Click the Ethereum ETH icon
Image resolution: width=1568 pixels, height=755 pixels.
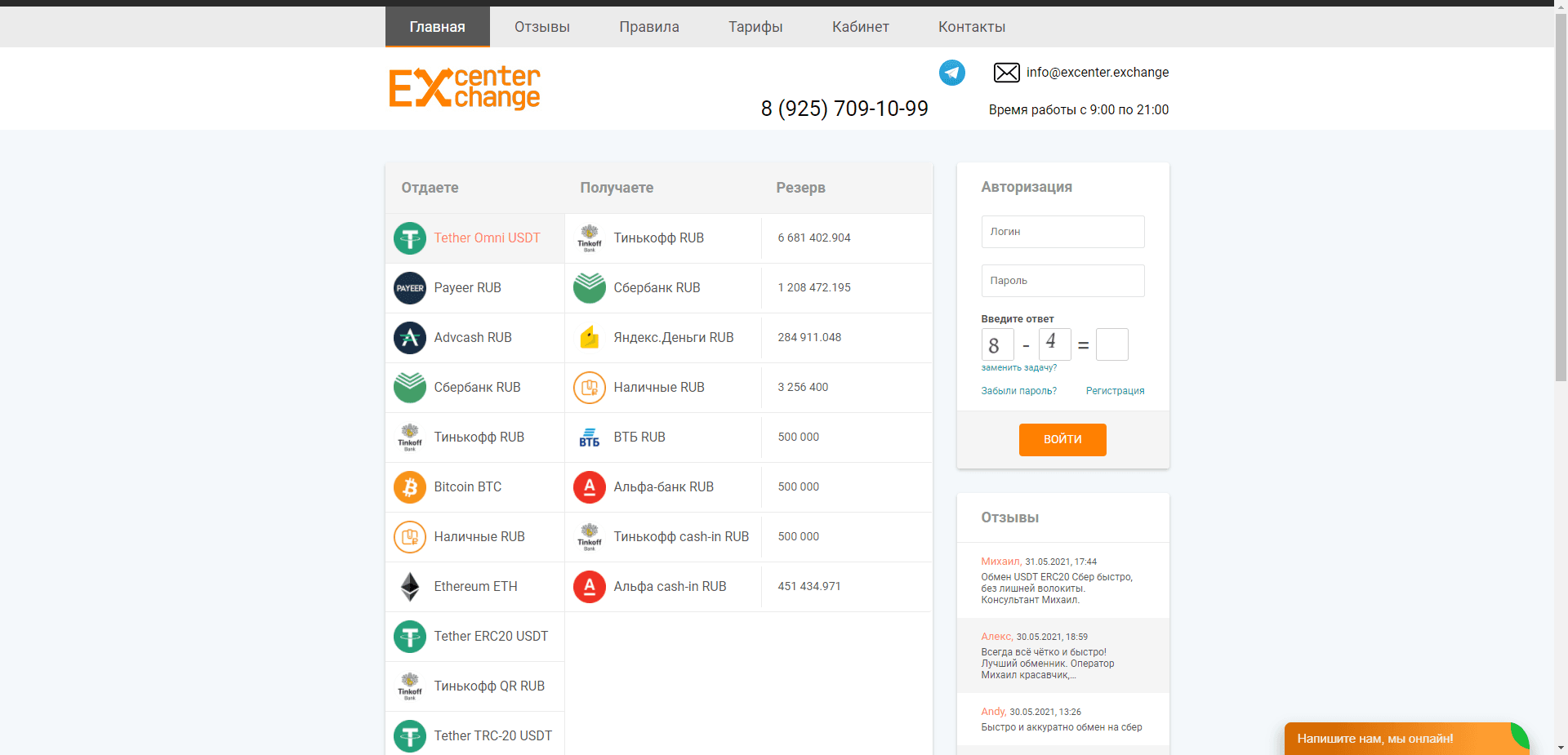click(x=409, y=586)
